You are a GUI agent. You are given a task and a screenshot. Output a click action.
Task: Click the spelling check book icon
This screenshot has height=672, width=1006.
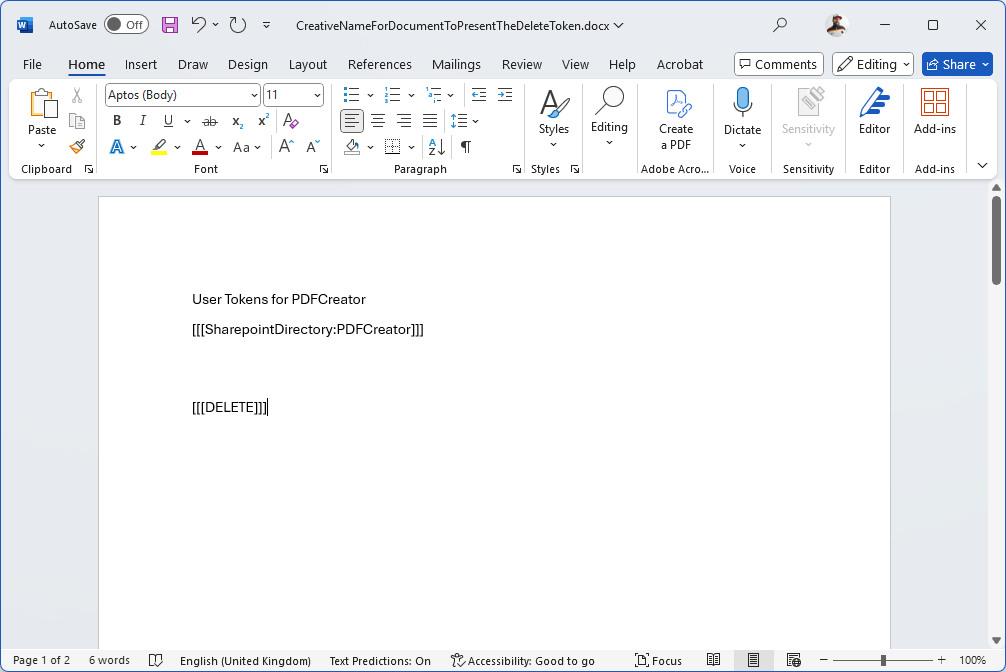(155, 660)
